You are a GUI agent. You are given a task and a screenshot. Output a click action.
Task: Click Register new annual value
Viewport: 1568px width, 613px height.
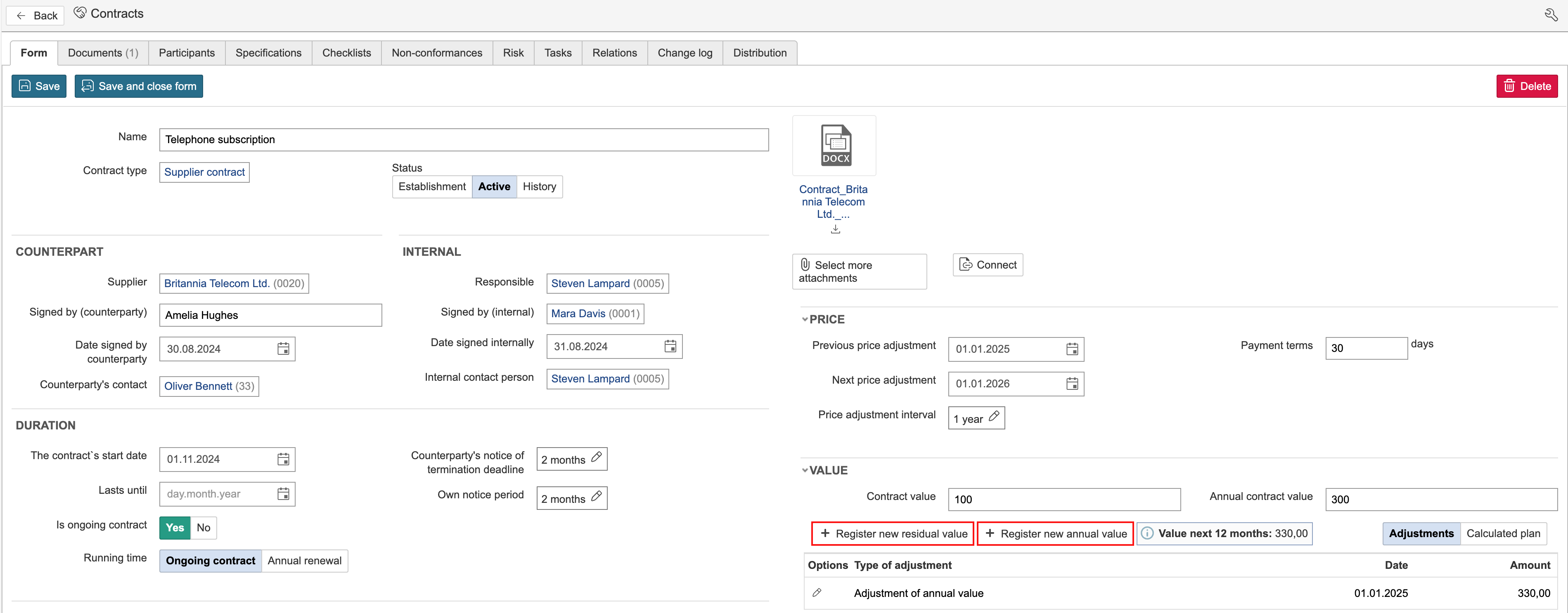[1056, 533]
